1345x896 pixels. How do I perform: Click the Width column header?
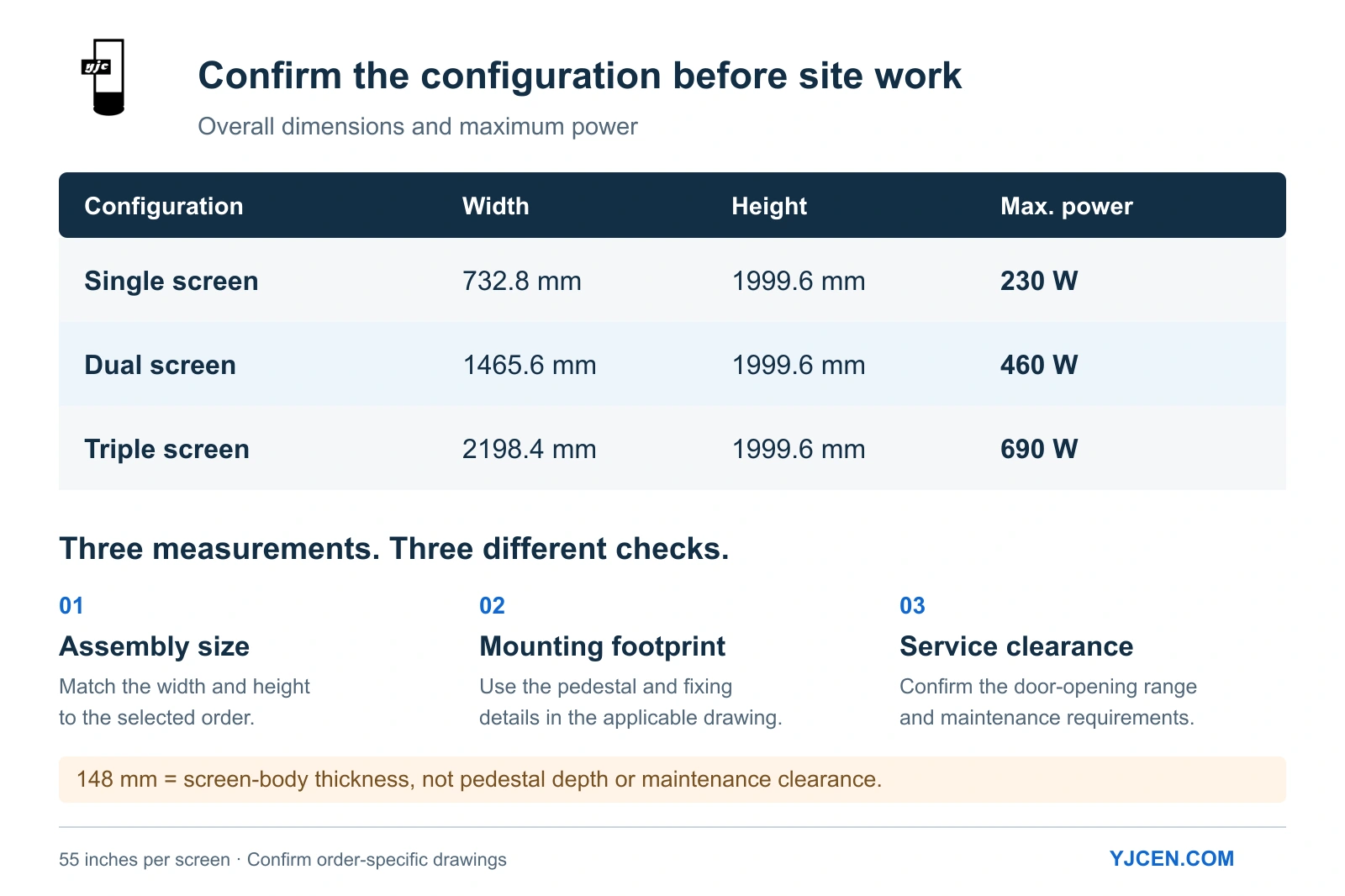(496, 206)
